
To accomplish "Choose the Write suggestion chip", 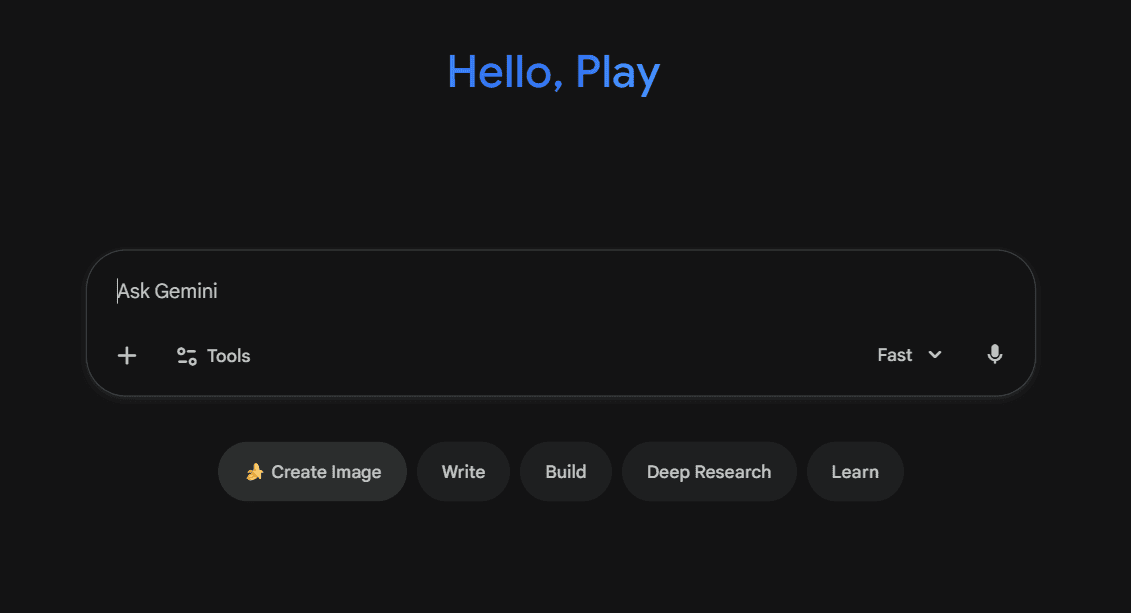I will (x=463, y=472).
